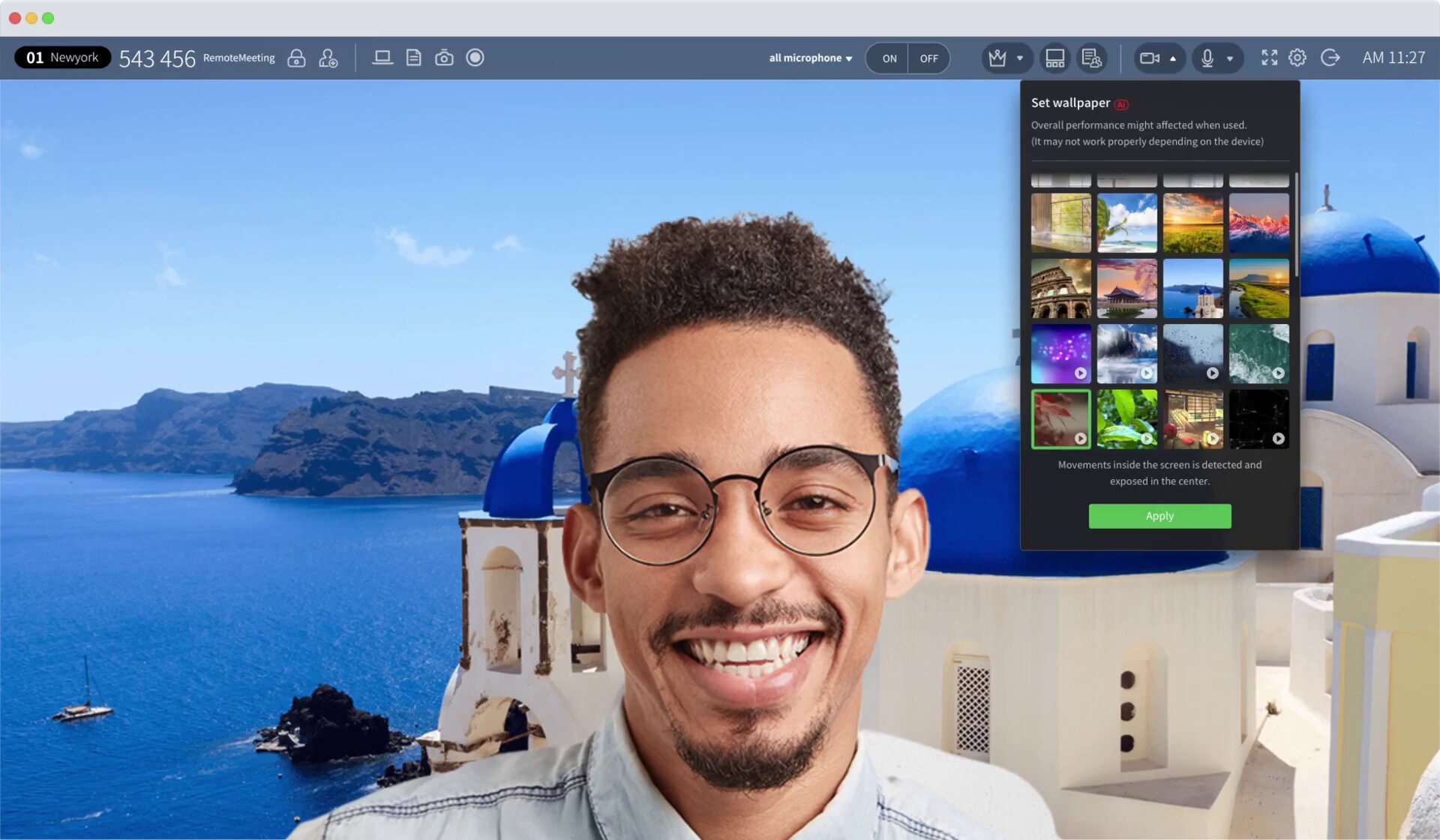This screenshot has width=1440, height=840.
Task: Open the settings gear
Action: (1297, 58)
